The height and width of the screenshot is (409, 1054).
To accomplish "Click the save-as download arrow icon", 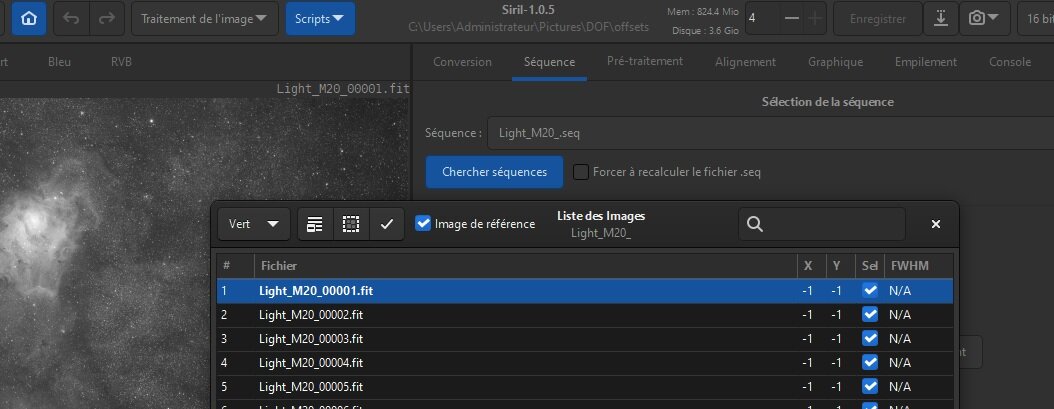I will click(941, 19).
